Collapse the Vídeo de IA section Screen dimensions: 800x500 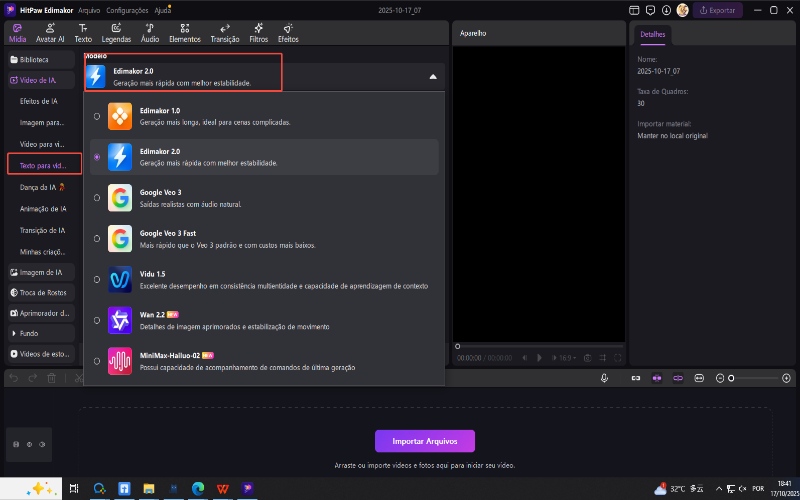point(41,81)
